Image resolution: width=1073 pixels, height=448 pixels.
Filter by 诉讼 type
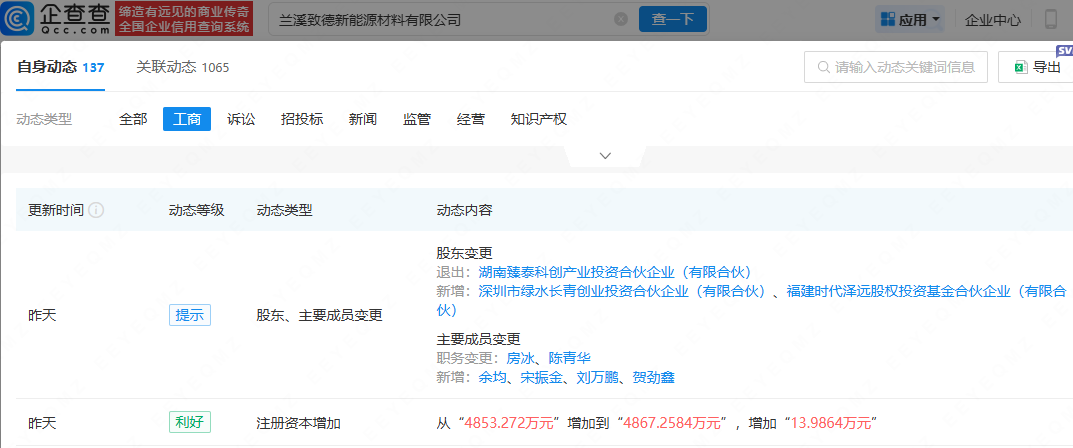coord(241,119)
